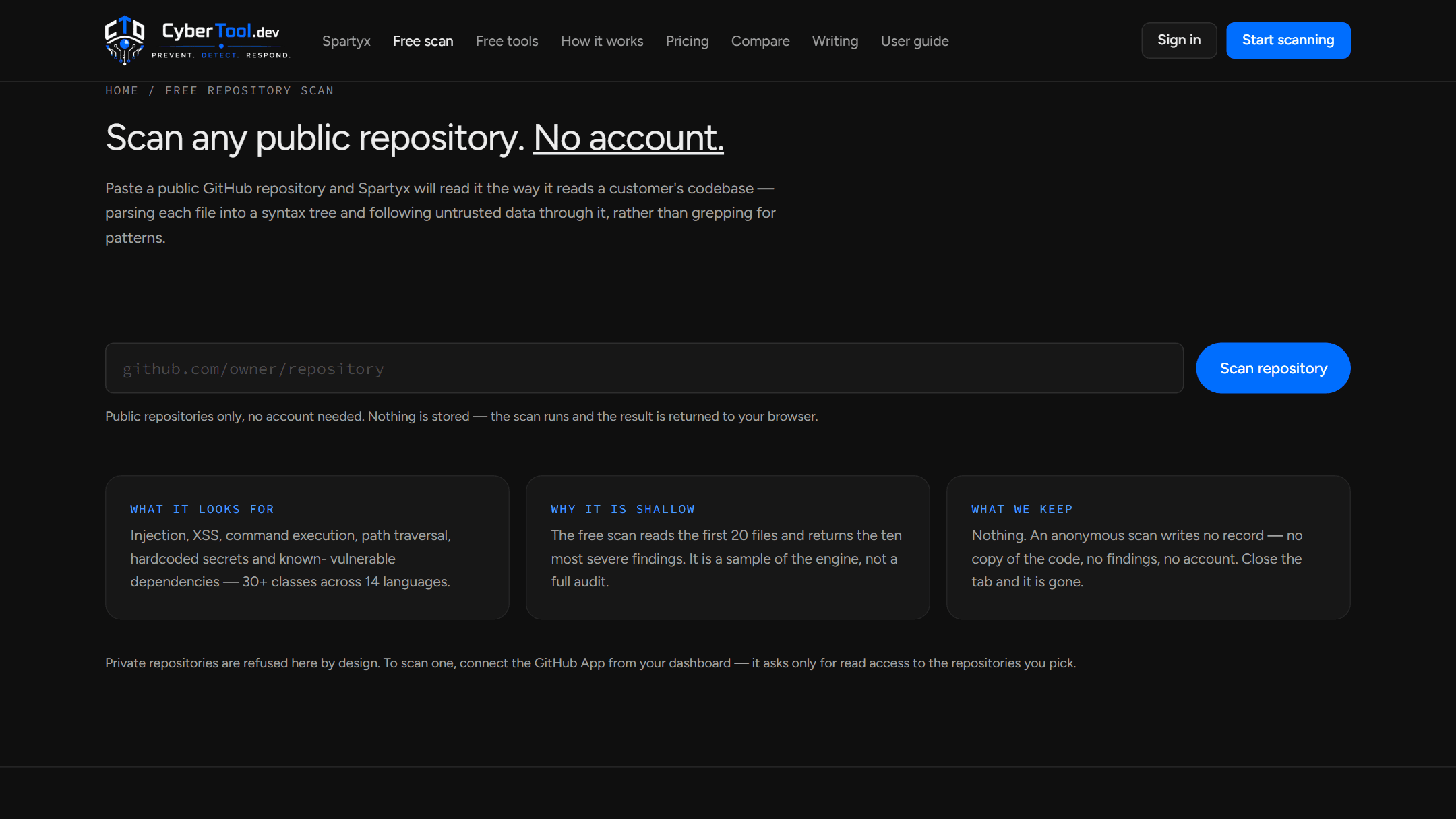
Task: Click the Start scanning button
Action: point(1288,40)
